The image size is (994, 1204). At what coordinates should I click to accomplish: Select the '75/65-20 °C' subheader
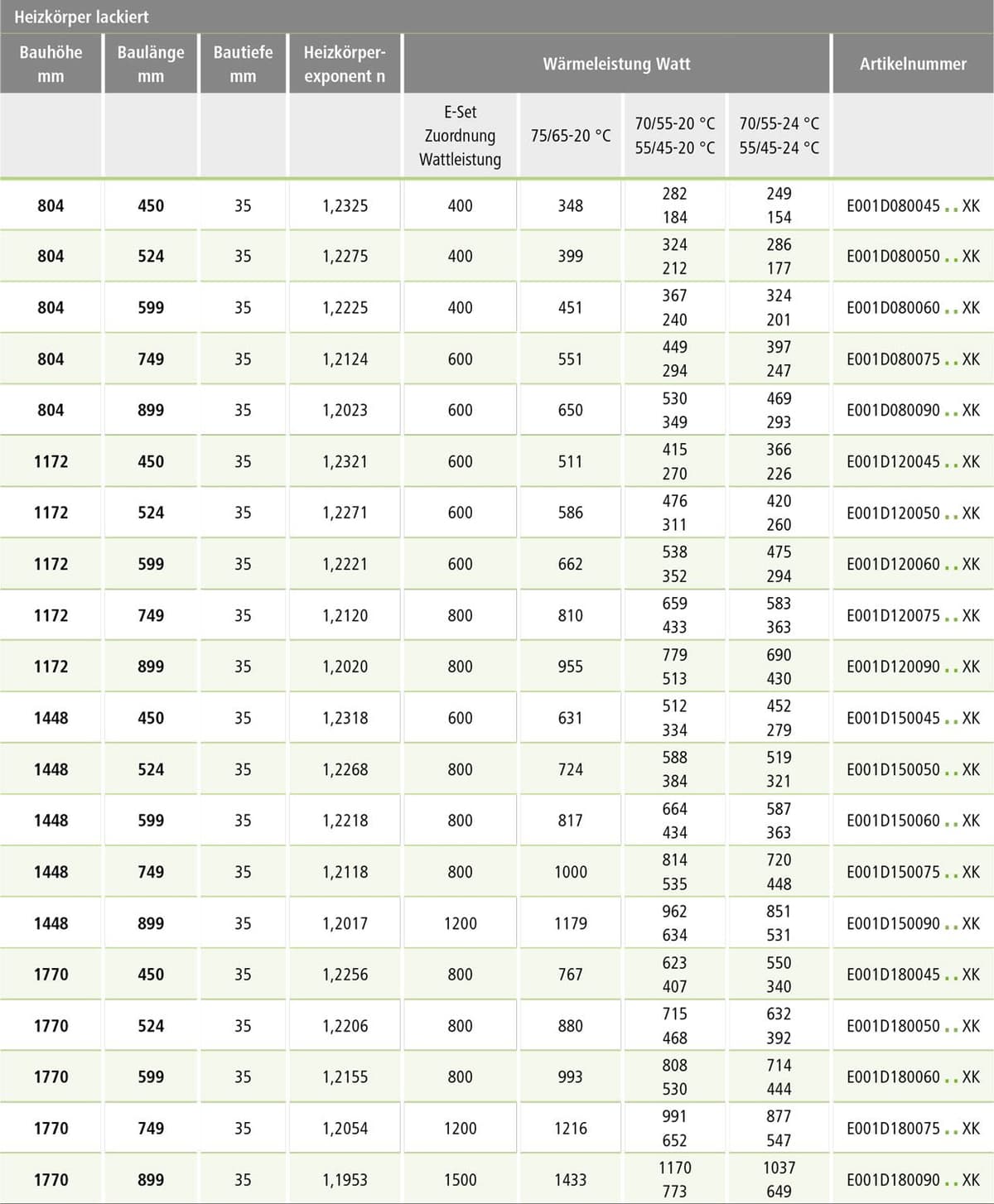pos(571,136)
